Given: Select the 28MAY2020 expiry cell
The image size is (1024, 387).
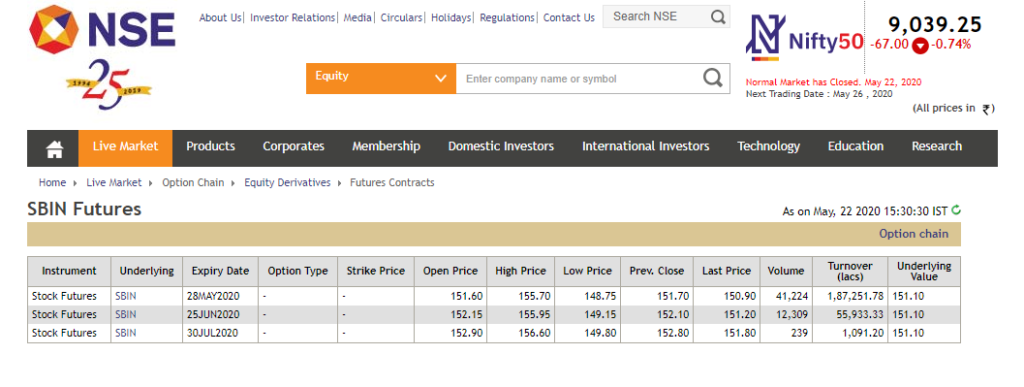Looking at the screenshot, I should click(220, 296).
